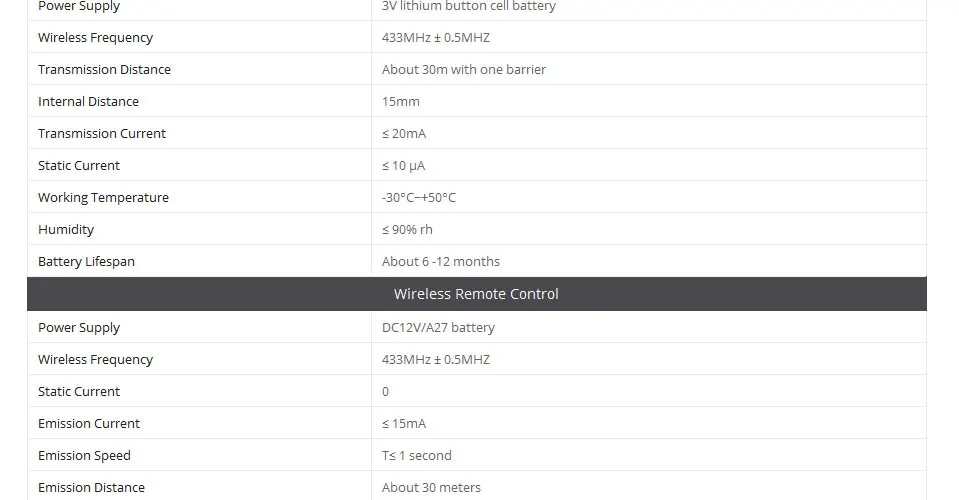Click the 'T≤ 1 second' value

[417, 455]
